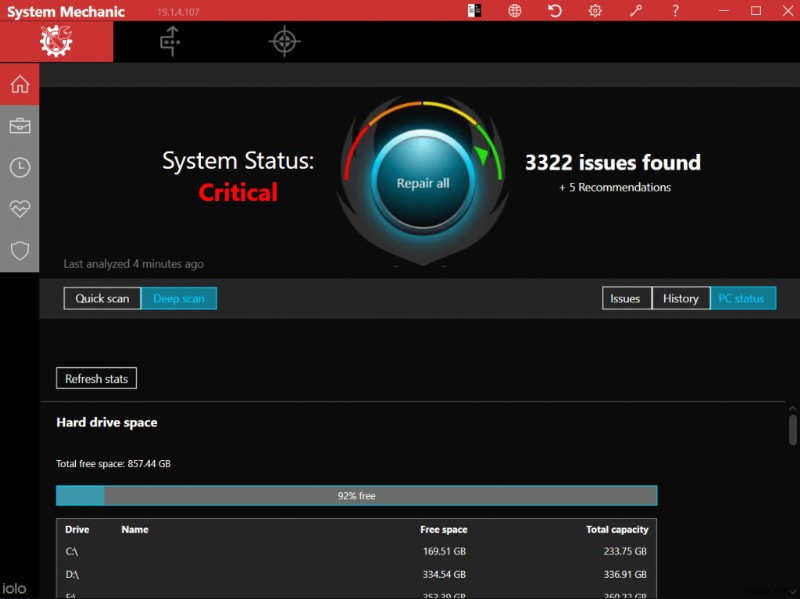Click the Refresh stats button
The image size is (800, 599).
point(96,379)
